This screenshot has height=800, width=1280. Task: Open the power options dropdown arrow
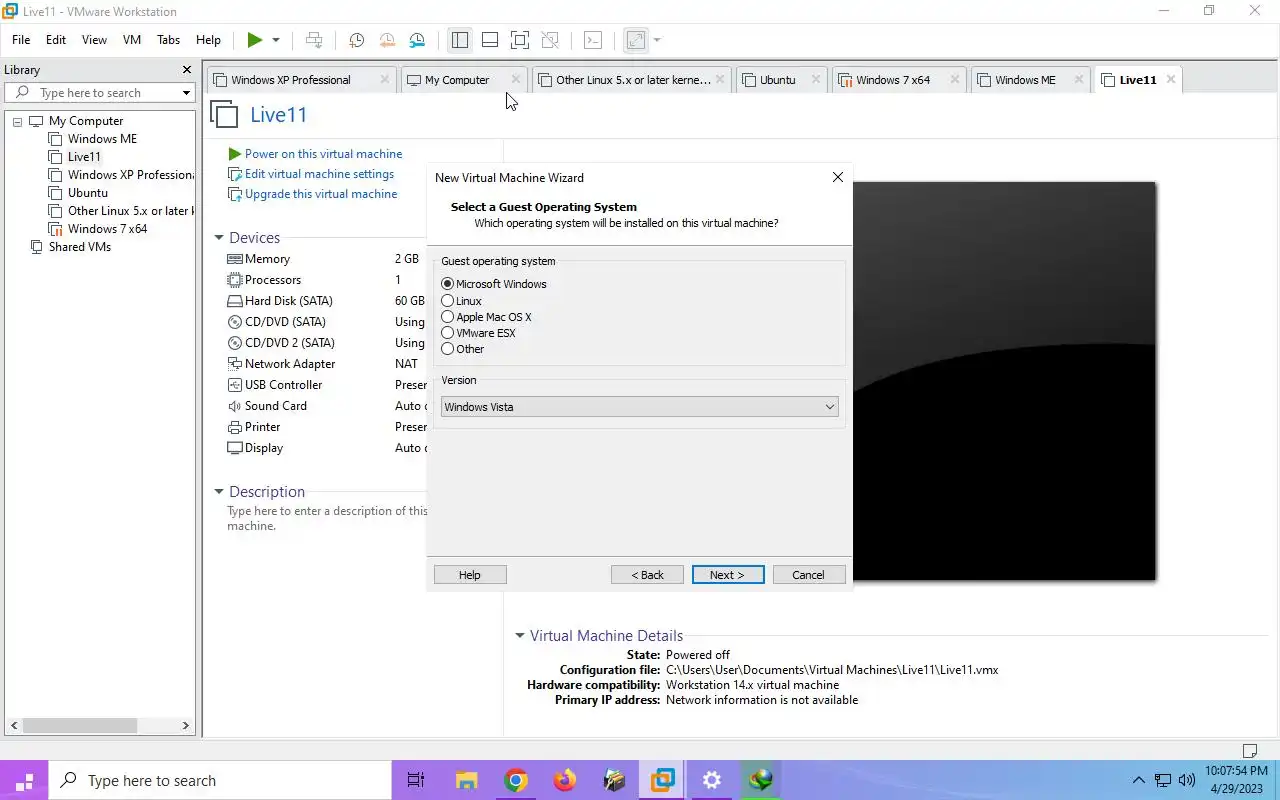point(276,40)
